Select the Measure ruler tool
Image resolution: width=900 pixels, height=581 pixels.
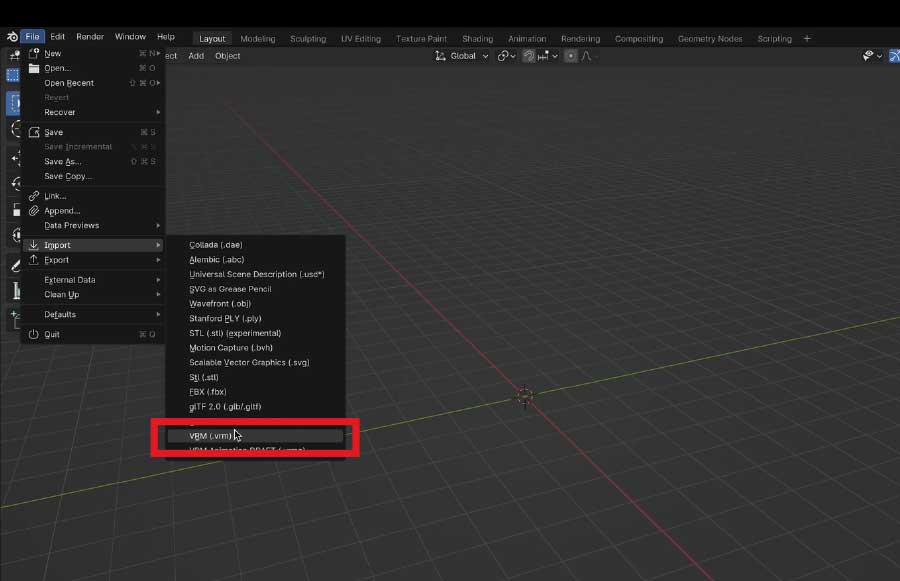[16, 290]
